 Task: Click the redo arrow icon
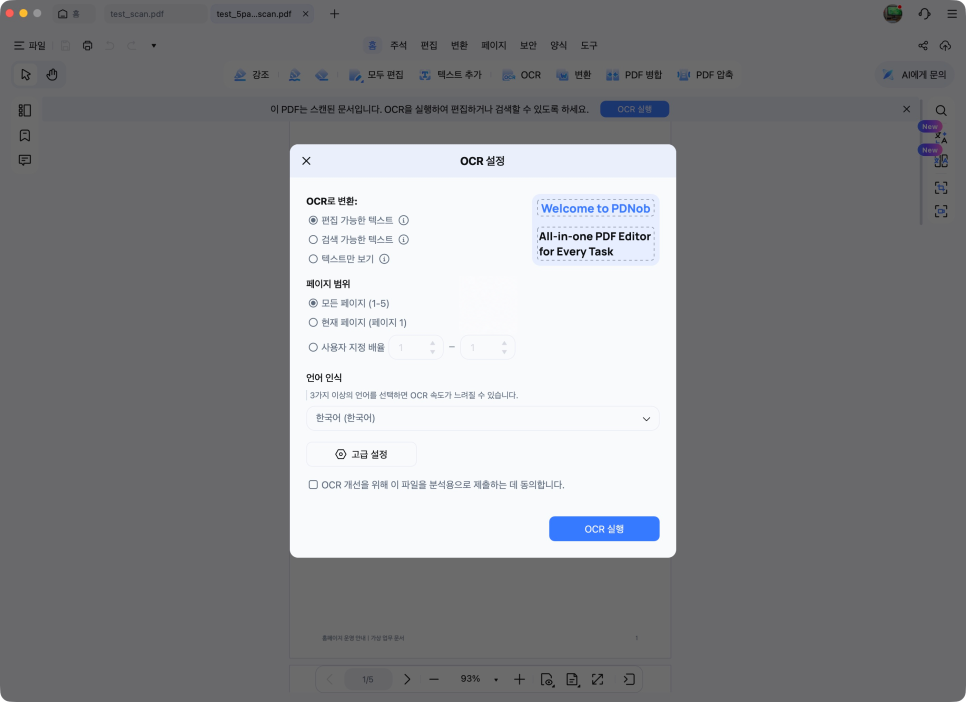pos(131,46)
